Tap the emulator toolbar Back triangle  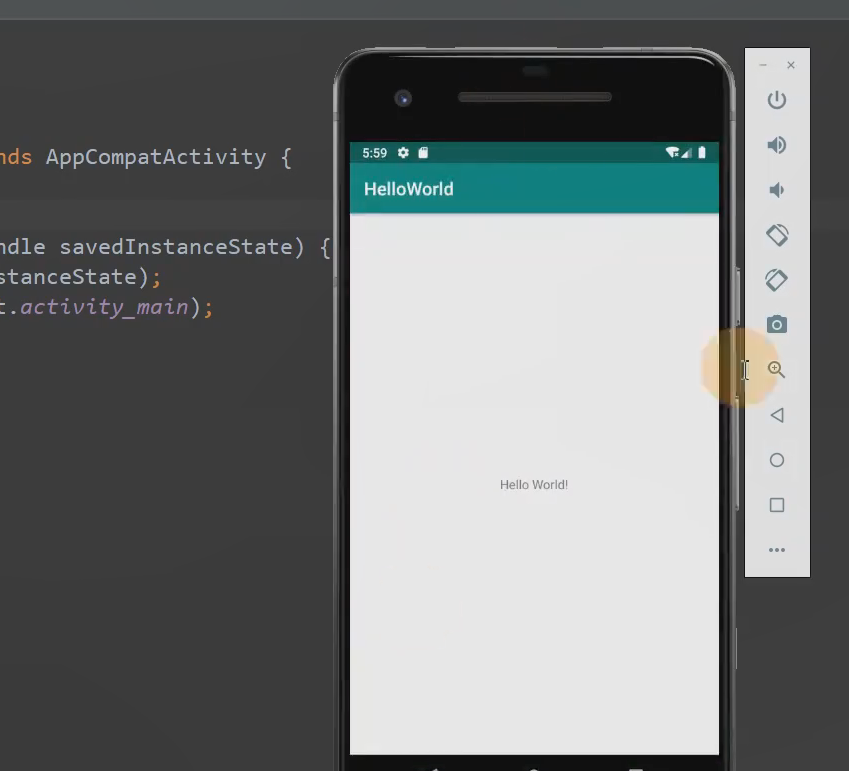point(776,415)
